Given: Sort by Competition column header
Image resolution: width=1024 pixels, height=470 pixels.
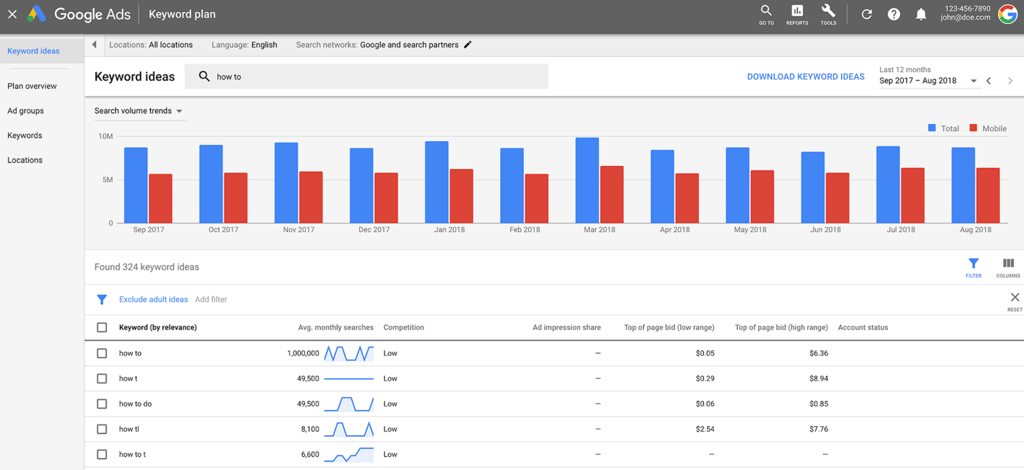Looking at the screenshot, I should point(404,328).
